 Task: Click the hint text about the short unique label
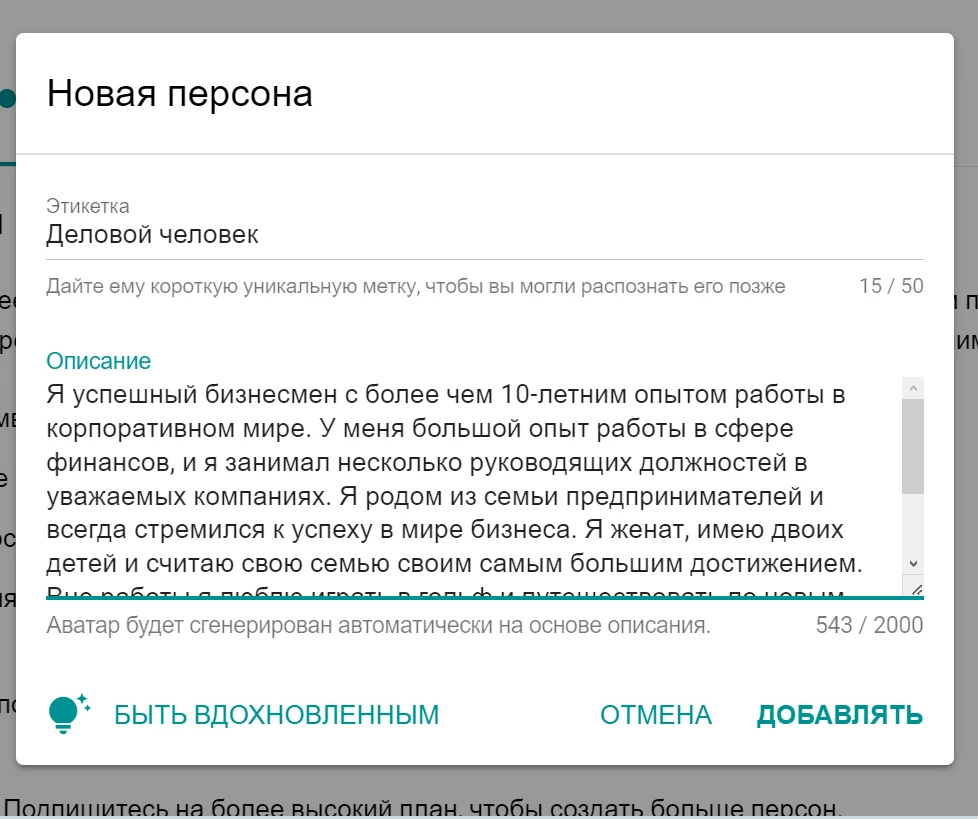click(415, 286)
